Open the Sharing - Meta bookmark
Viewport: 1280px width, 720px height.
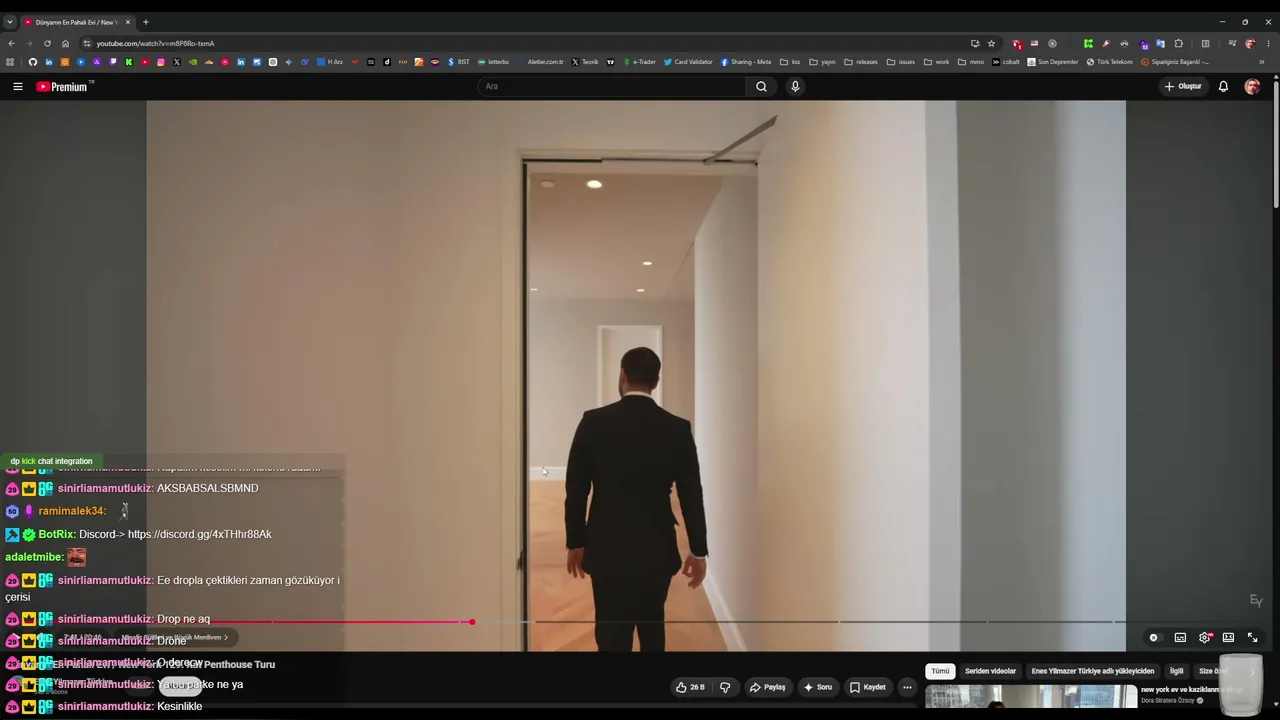[x=746, y=62]
